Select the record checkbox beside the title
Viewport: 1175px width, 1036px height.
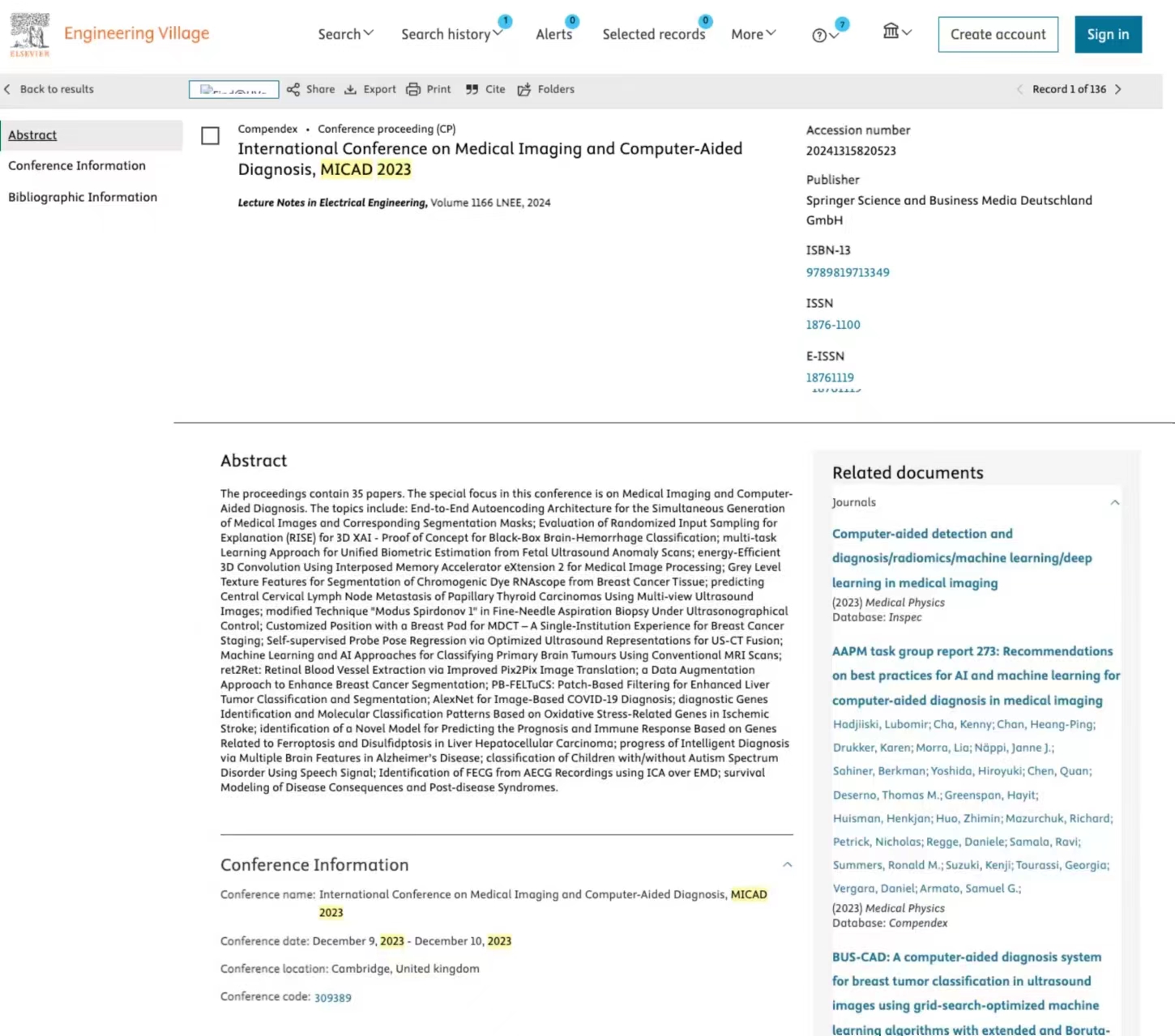tap(210, 136)
